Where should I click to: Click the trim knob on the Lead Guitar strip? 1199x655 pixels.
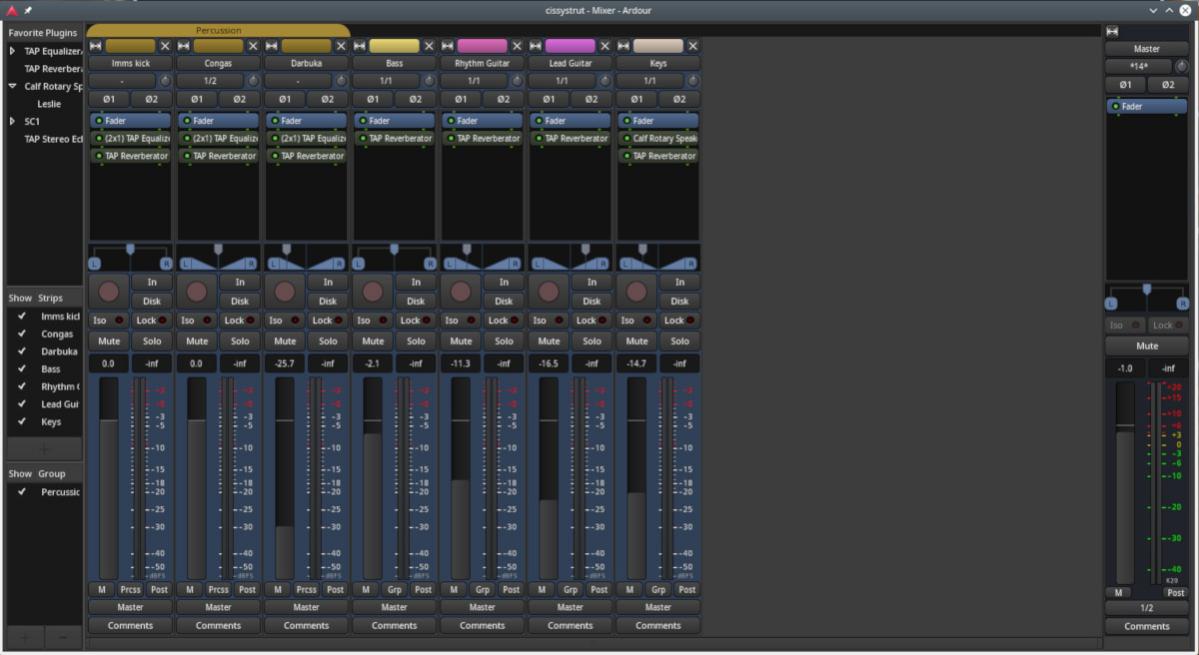605,81
